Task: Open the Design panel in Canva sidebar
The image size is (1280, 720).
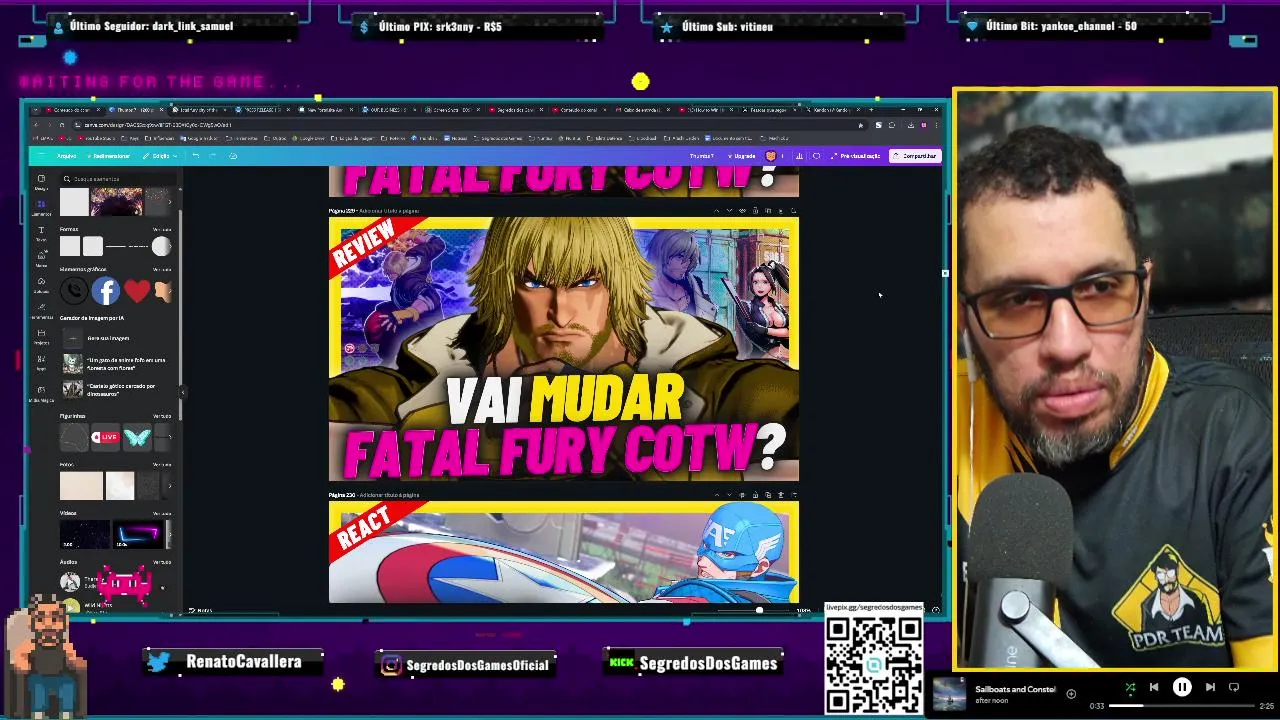Action: [x=41, y=181]
